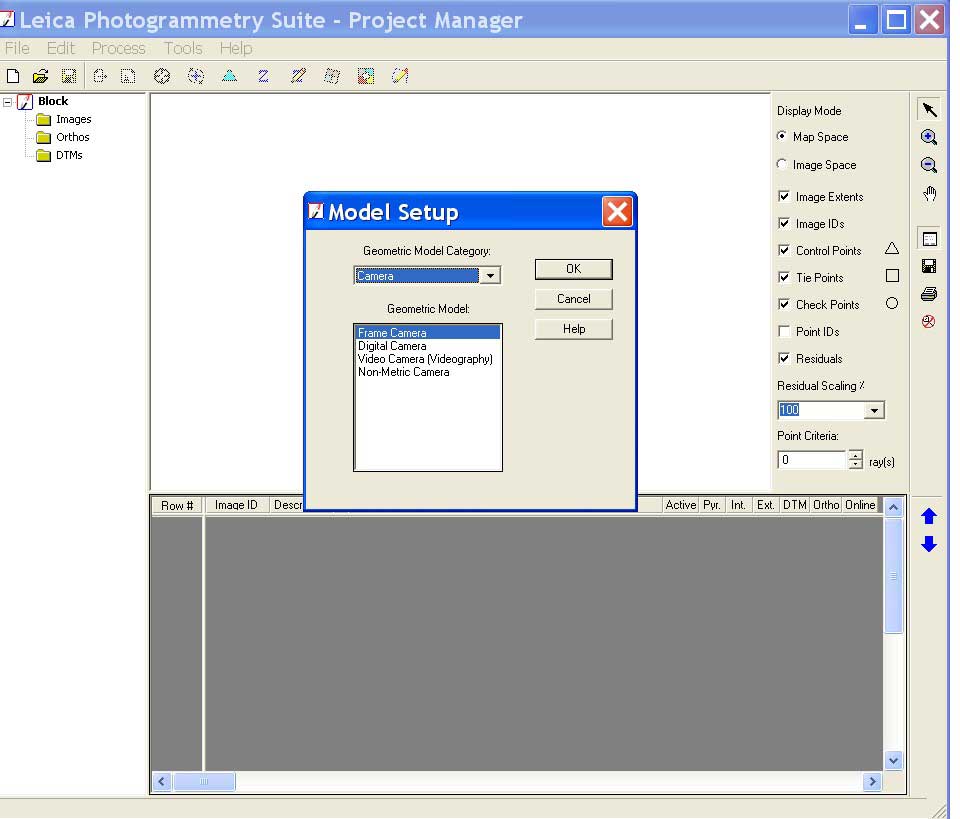Viewport: 960px width, 819px height.
Task: Activate the hand Pan tool
Action: point(929,194)
